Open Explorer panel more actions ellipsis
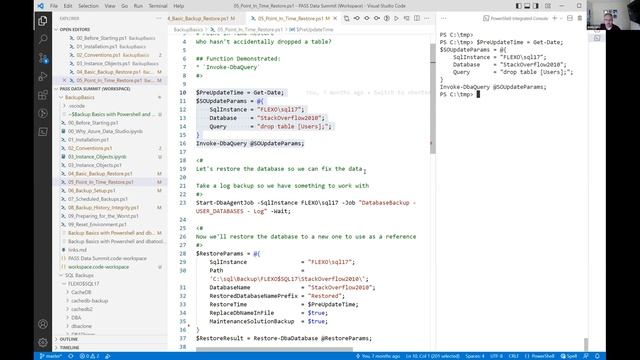640x360 pixels. point(159,18)
